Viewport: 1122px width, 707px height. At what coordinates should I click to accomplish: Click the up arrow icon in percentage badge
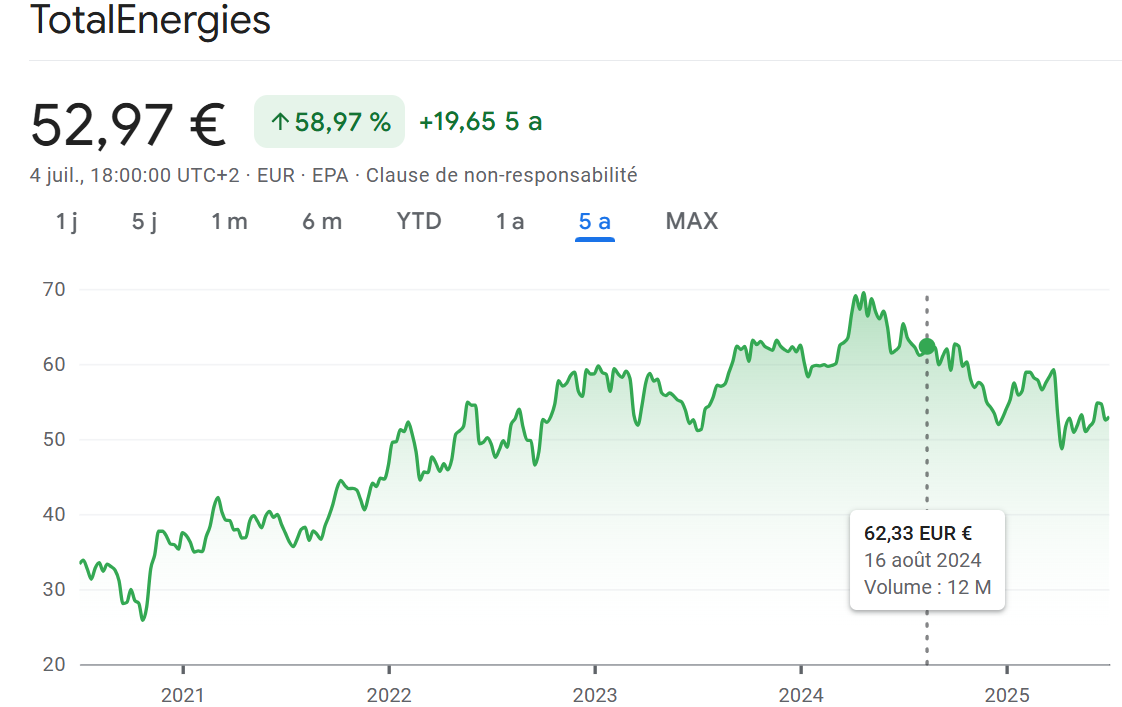(x=280, y=122)
